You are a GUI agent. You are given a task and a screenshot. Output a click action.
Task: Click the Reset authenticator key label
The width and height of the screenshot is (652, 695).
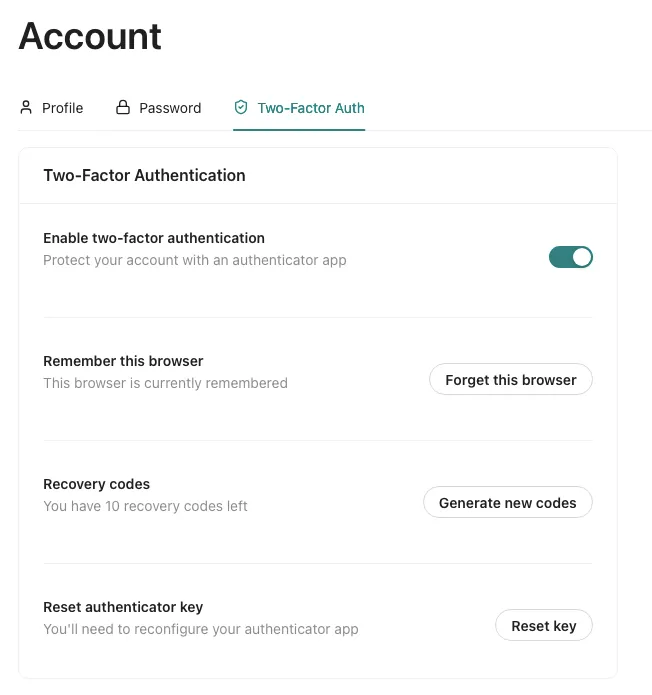pos(123,607)
